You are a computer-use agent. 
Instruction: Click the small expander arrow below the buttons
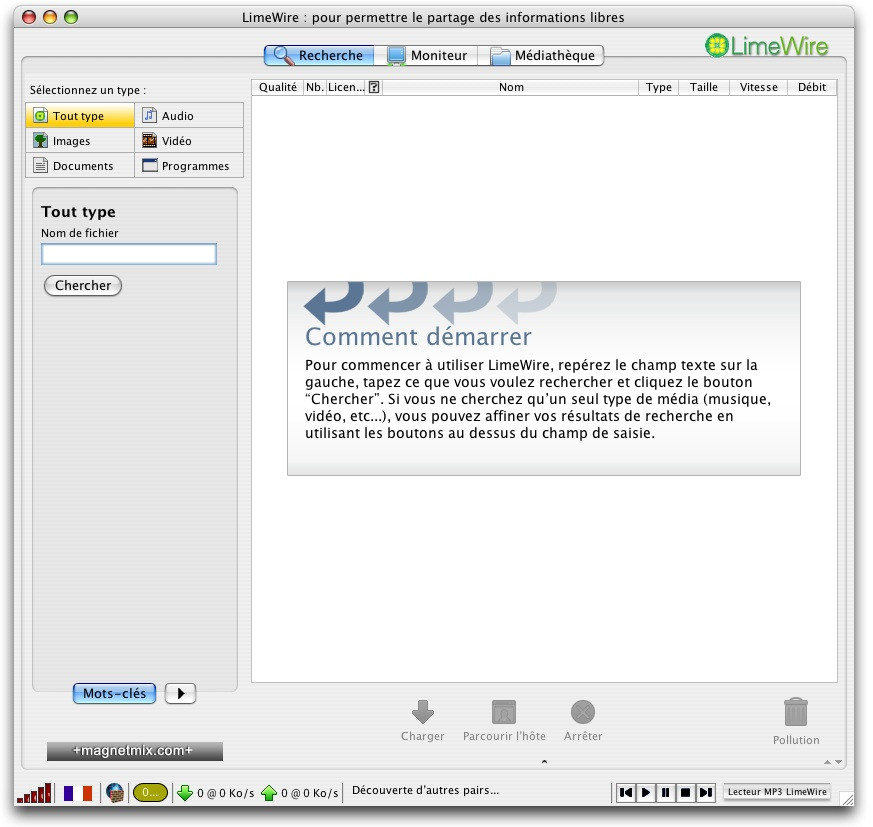pos(545,761)
